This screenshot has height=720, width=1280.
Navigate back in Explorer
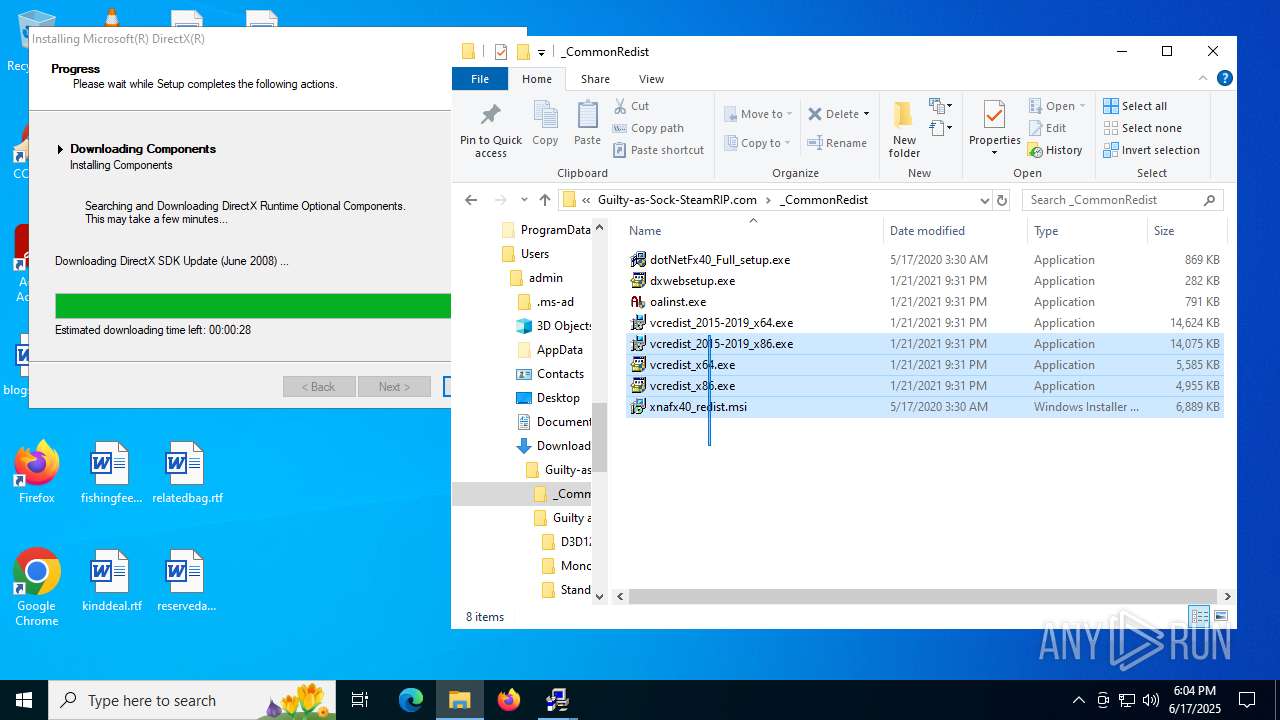point(471,200)
